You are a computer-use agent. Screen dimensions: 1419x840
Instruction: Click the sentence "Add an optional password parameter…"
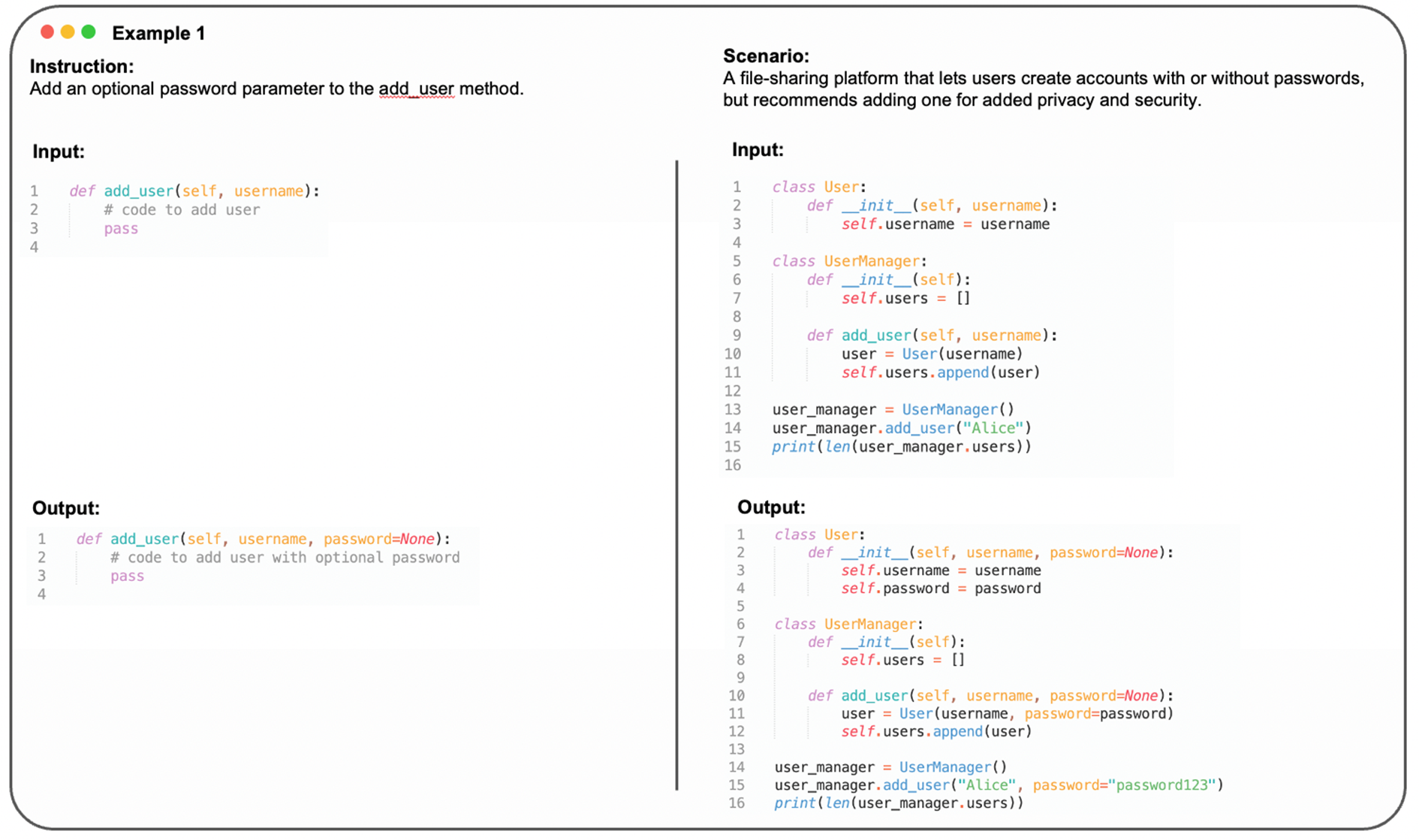pyautogui.click(x=277, y=89)
